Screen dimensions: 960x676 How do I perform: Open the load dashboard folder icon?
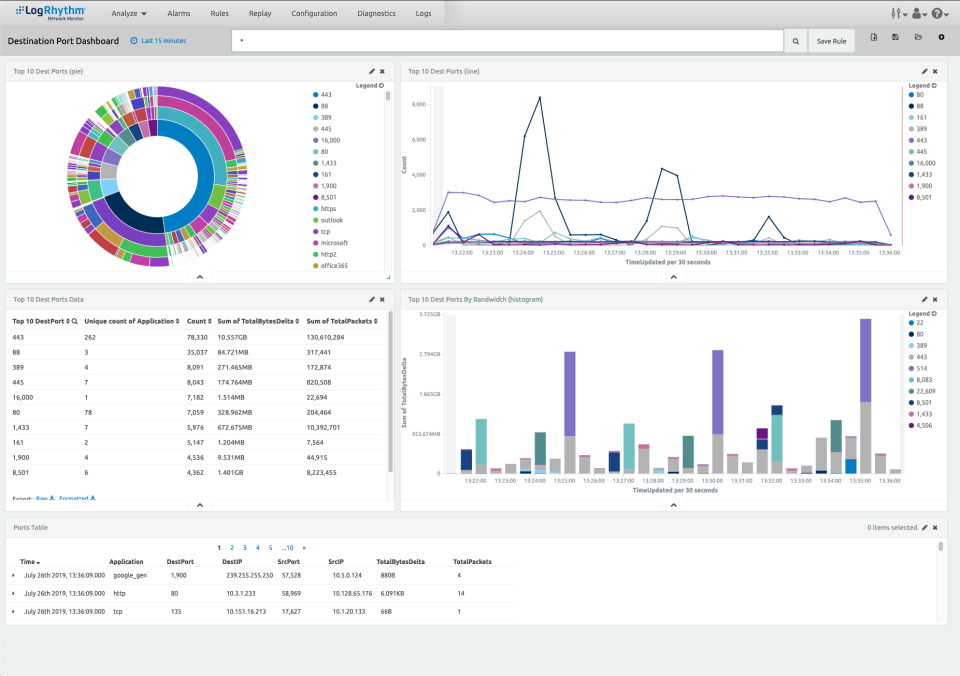click(919, 38)
